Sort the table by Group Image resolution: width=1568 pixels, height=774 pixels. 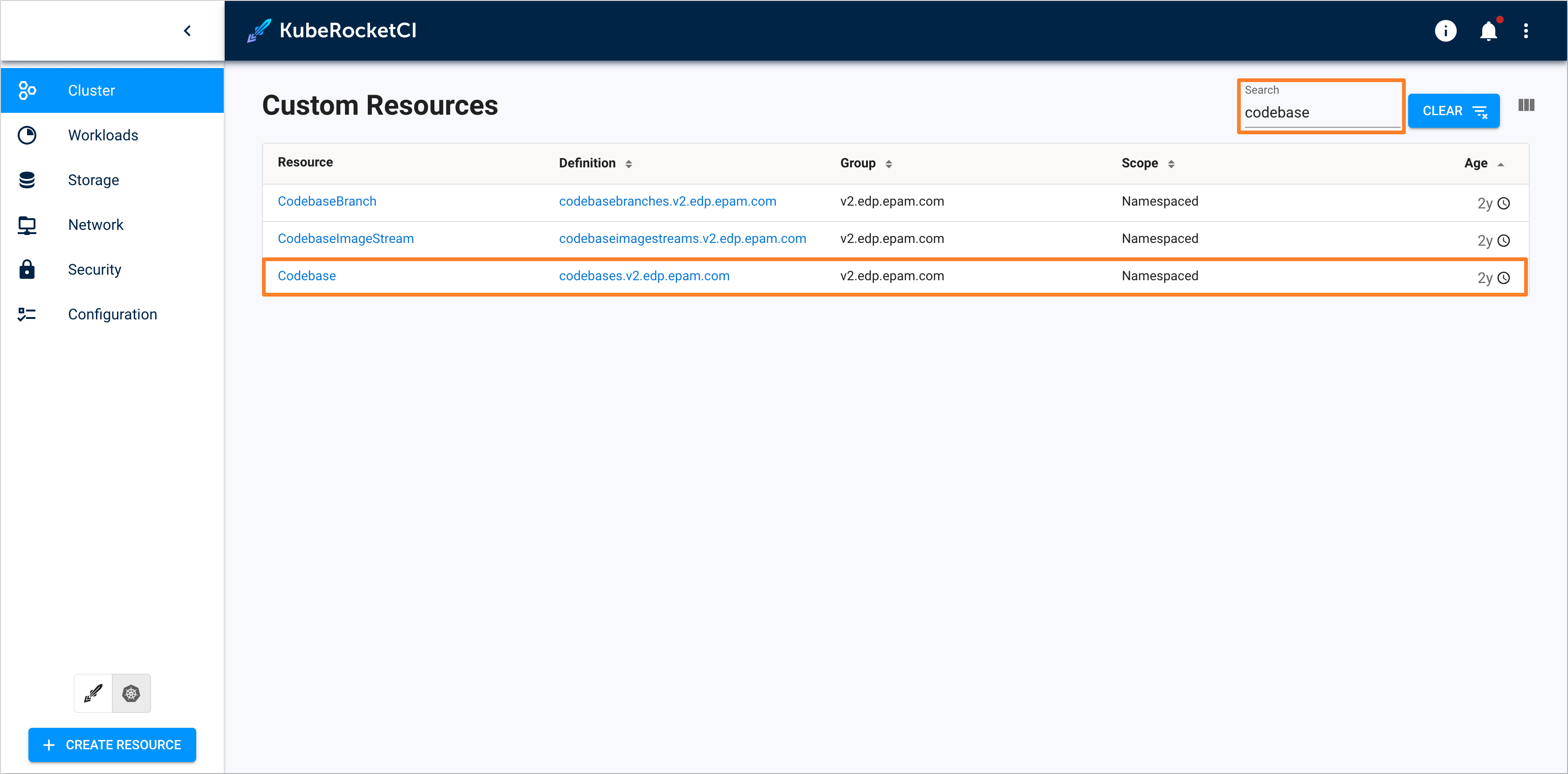click(x=889, y=164)
